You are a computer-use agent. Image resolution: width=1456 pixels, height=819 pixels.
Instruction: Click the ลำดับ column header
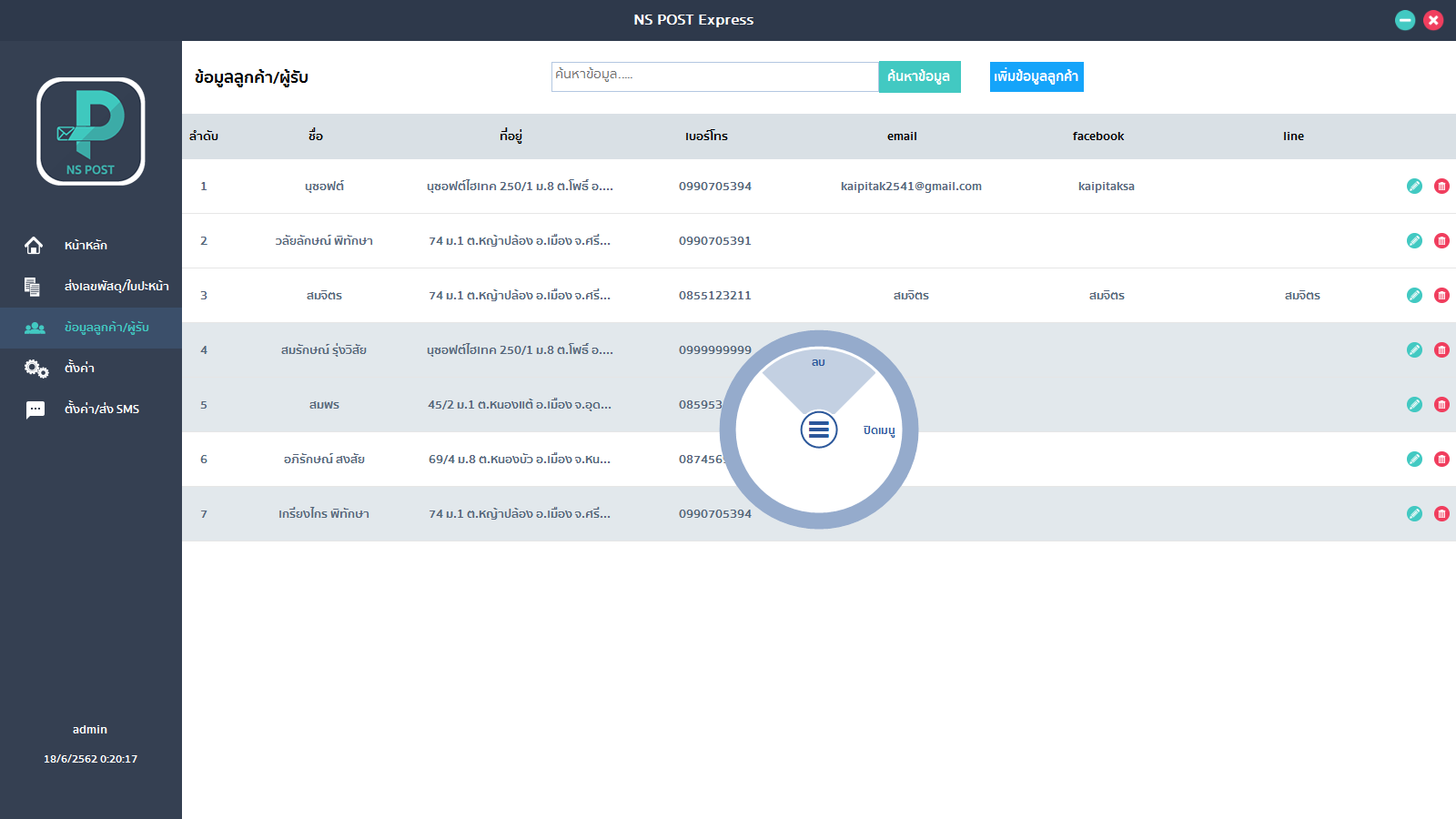pyautogui.click(x=204, y=136)
